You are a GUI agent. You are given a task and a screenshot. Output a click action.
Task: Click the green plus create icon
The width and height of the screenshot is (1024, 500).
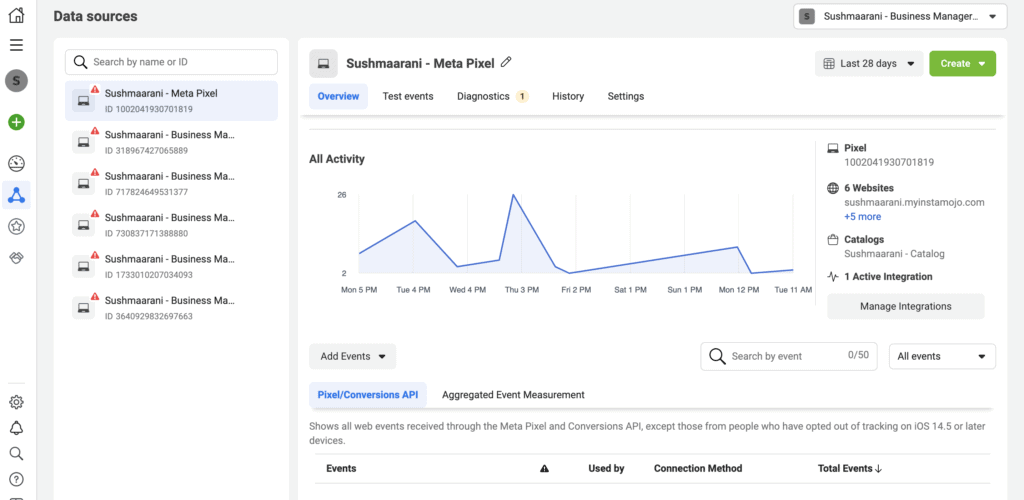tap(16, 122)
